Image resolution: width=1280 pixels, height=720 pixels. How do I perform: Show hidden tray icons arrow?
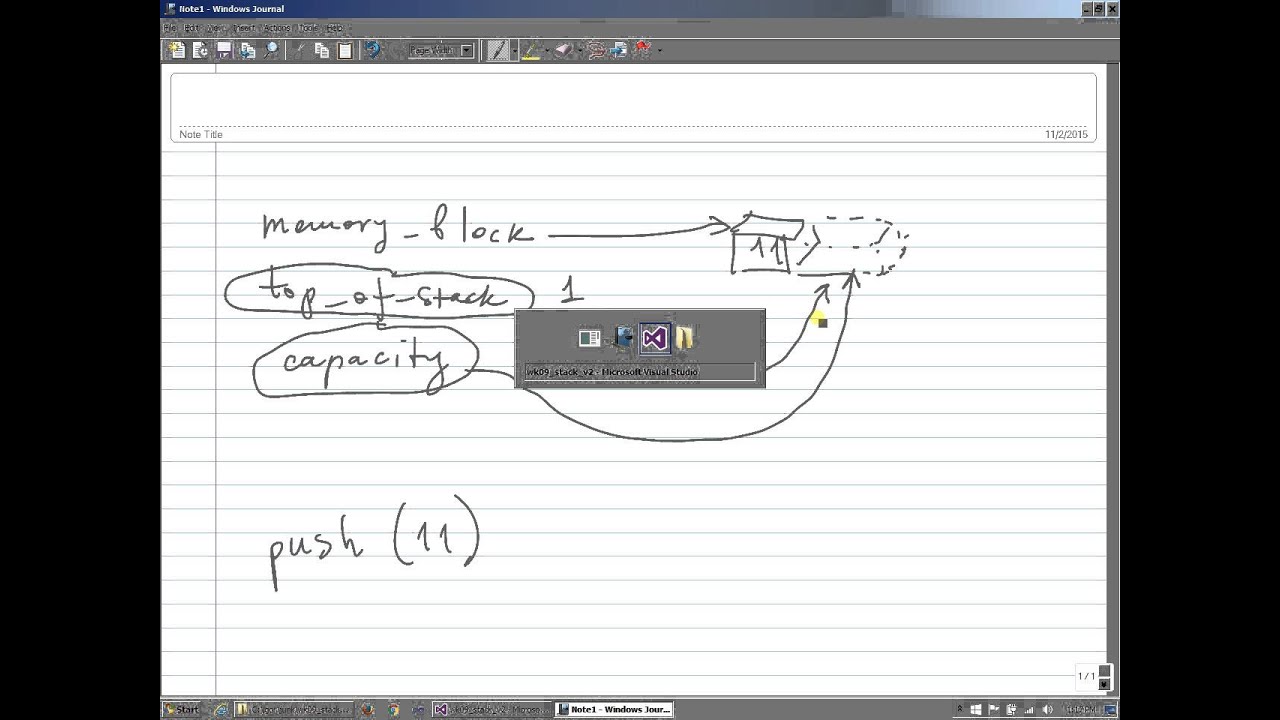point(960,709)
